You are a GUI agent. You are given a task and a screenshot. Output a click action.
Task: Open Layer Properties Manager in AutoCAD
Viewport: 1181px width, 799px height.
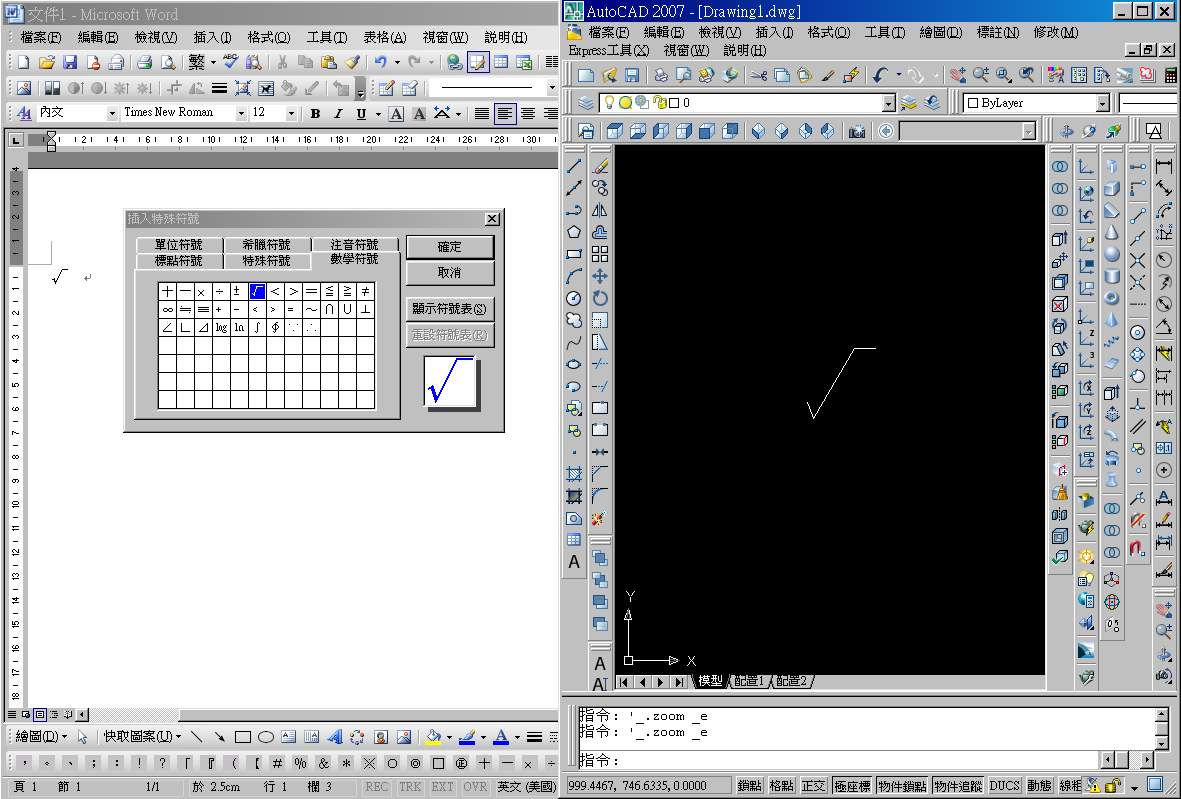click(x=586, y=102)
